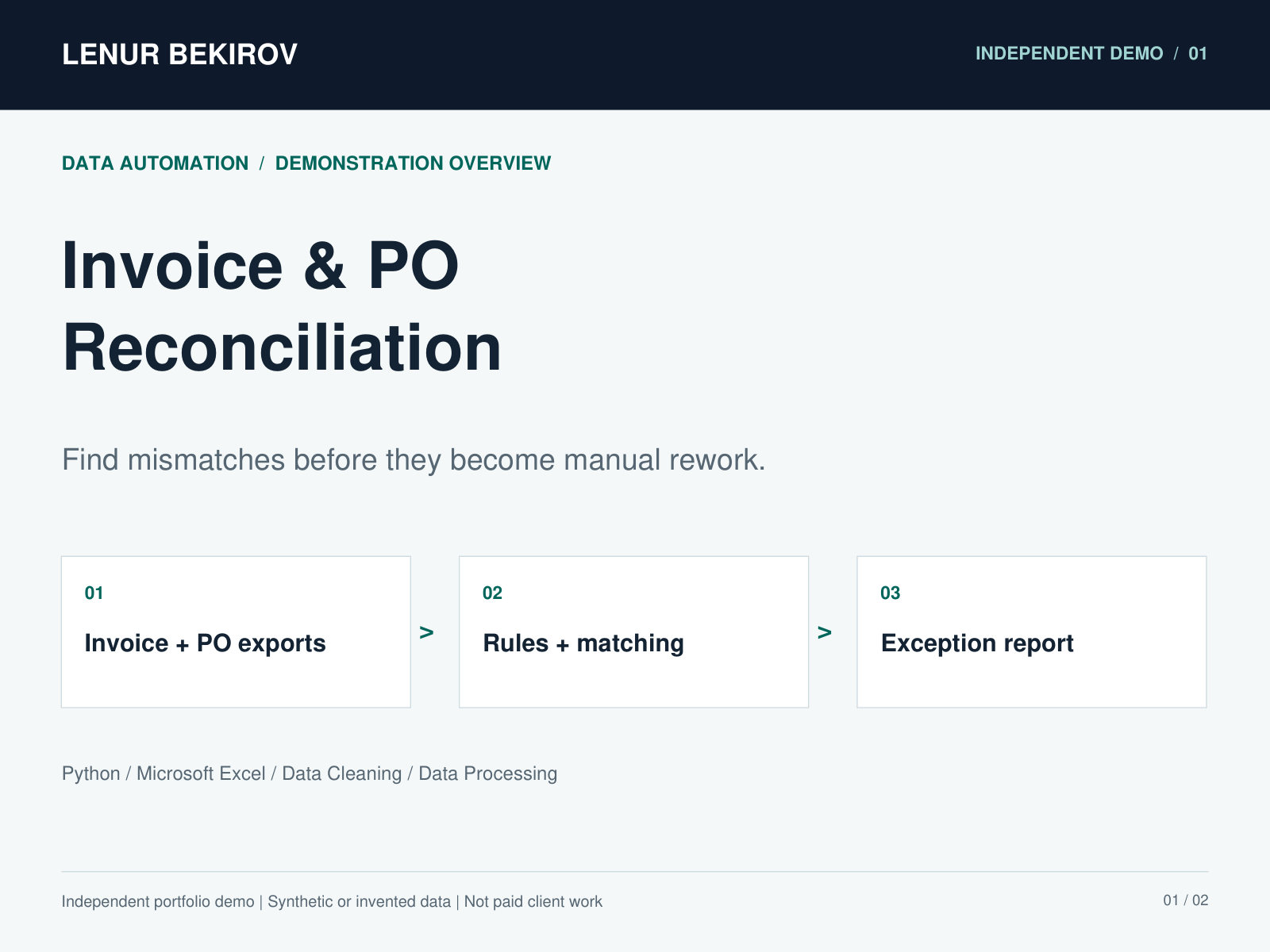Click the arrow after Invoice + PO exports
This screenshot has width=1270, height=952.
pos(427,632)
